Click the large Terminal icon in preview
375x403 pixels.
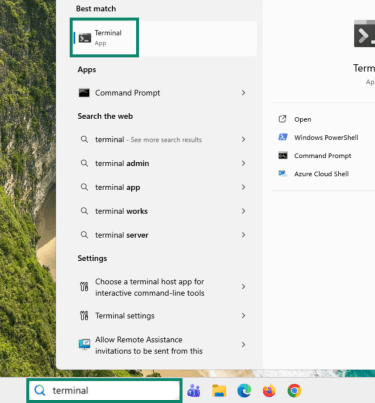[x=364, y=34]
